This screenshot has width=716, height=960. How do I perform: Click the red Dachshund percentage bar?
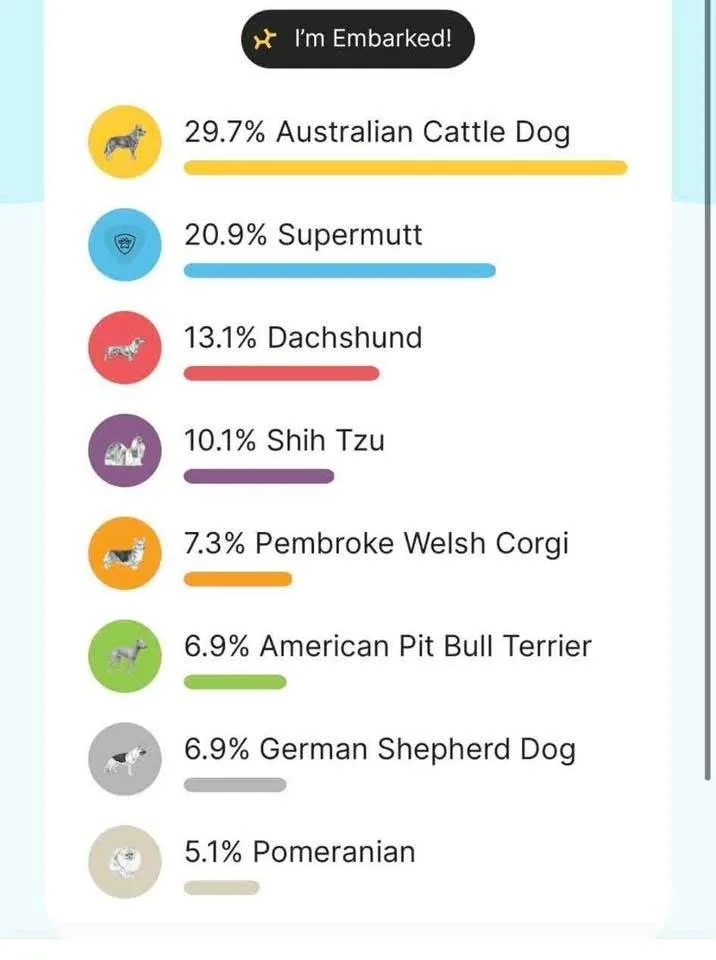(x=282, y=374)
